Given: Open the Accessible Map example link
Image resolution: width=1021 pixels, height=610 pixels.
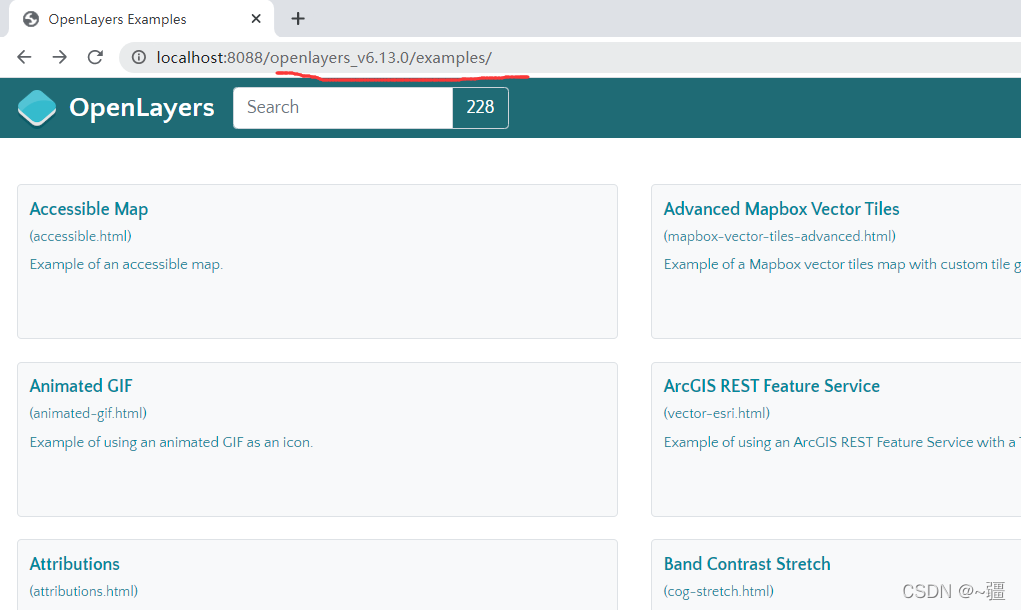Looking at the screenshot, I should pos(88,209).
